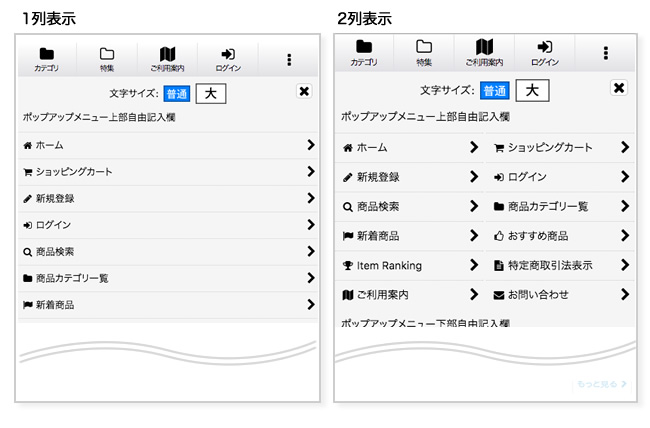This screenshot has width=650, height=428.
Task: Open ログイン item in 2列表示 menu grid
Action: [560, 177]
